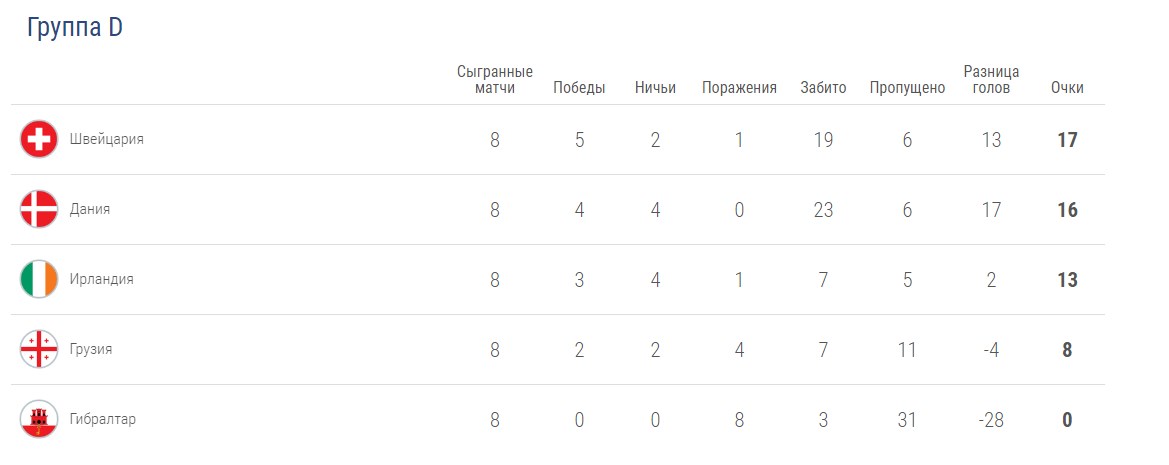The image size is (1169, 465).
Task: Click the Switzerland flag icon
Action: (x=39, y=139)
